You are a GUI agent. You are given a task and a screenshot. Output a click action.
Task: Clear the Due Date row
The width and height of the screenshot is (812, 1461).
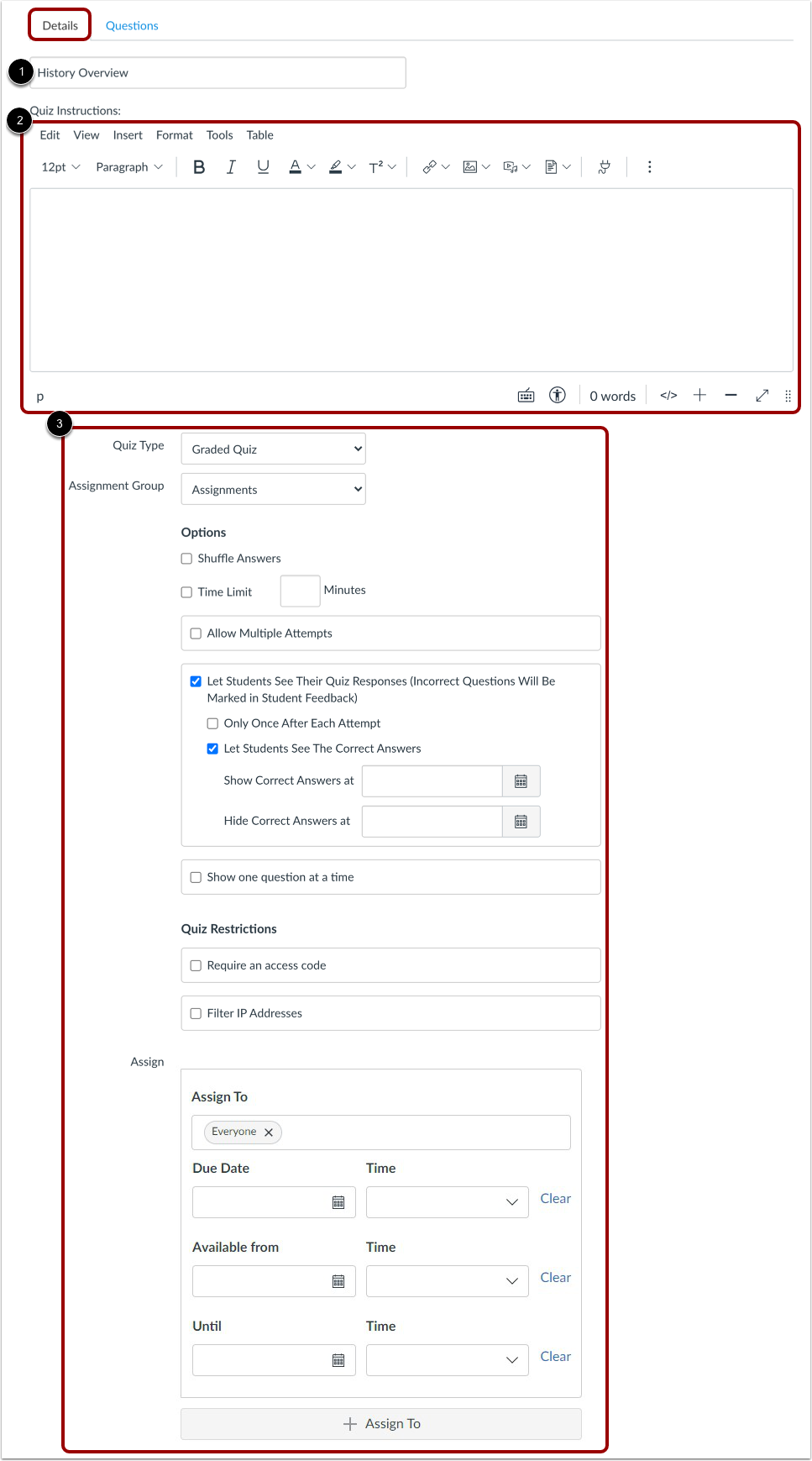[x=555, y=1199]
